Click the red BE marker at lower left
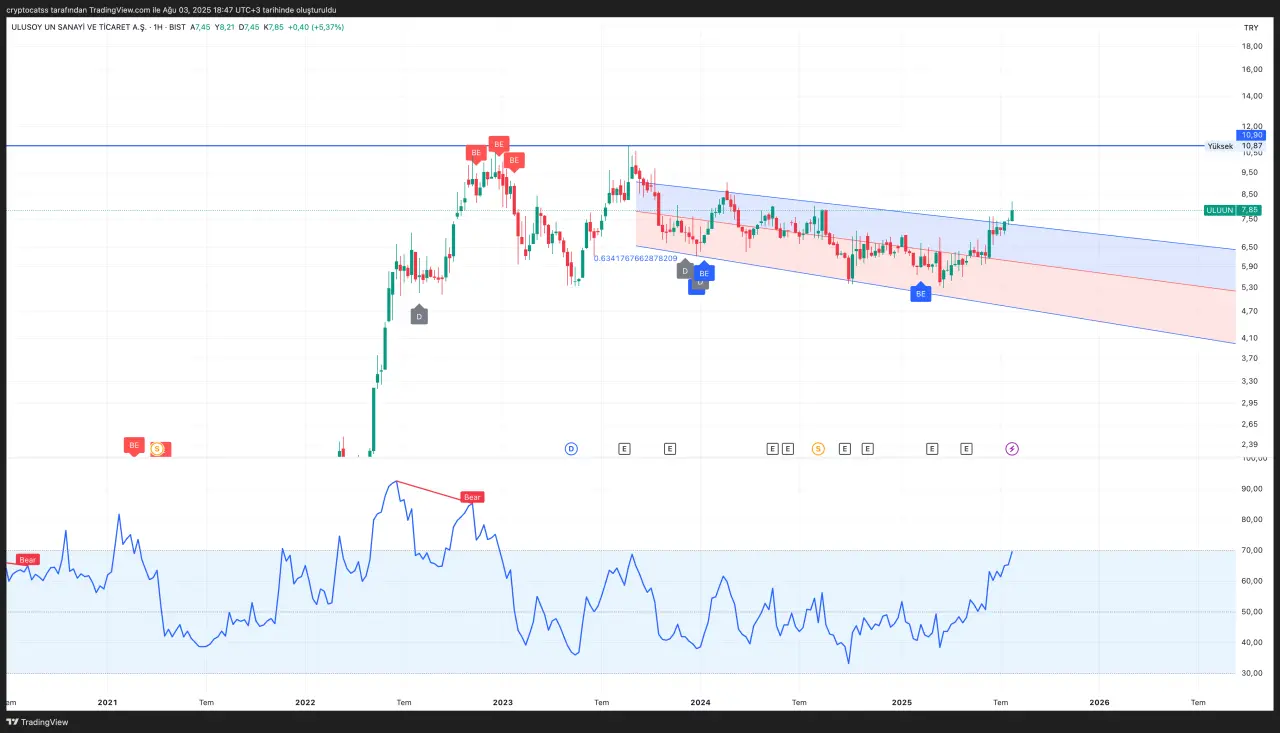 coord(134,445)
